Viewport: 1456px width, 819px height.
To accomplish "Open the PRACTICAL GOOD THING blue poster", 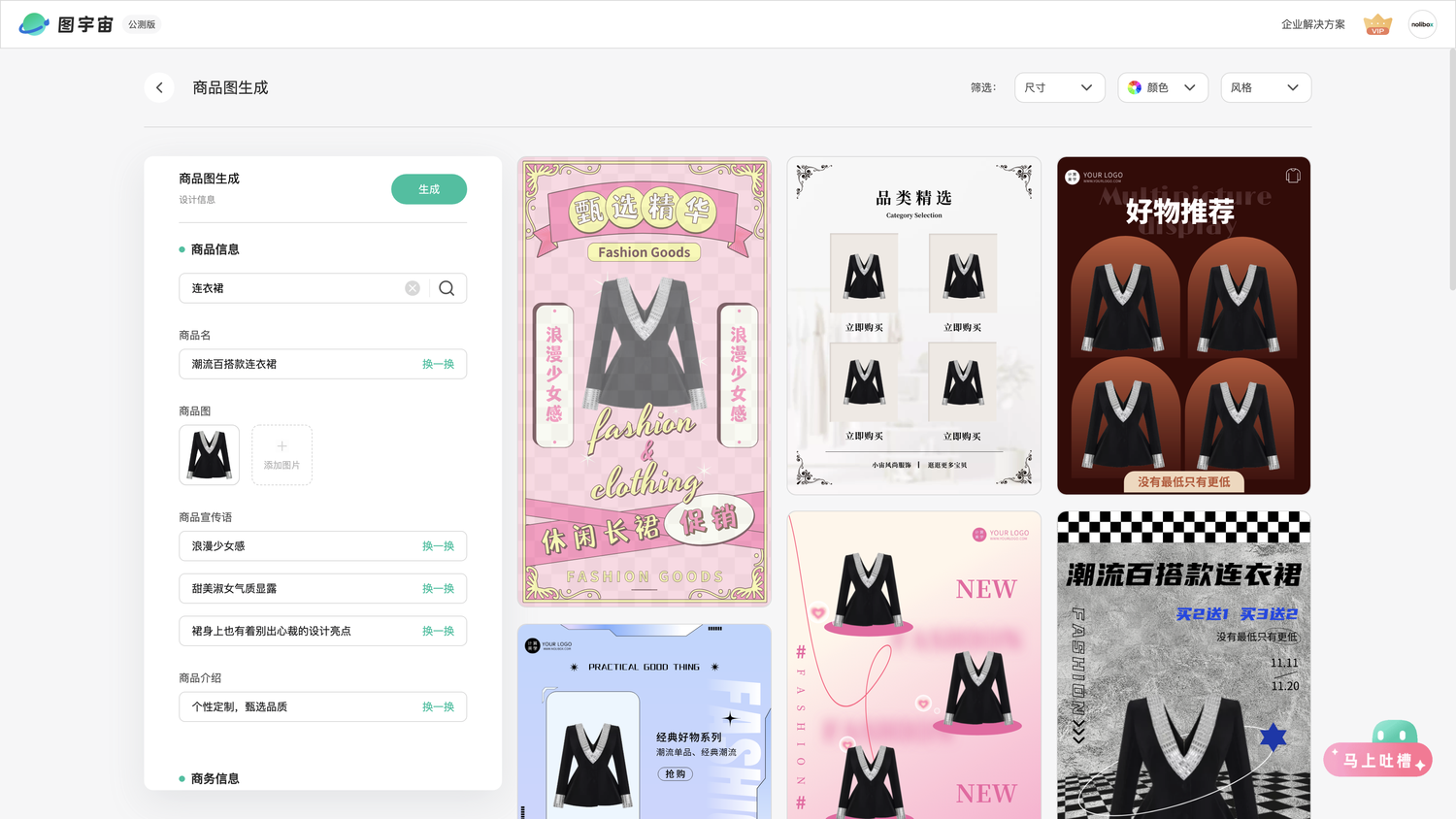I will click(x=645, y=722).
